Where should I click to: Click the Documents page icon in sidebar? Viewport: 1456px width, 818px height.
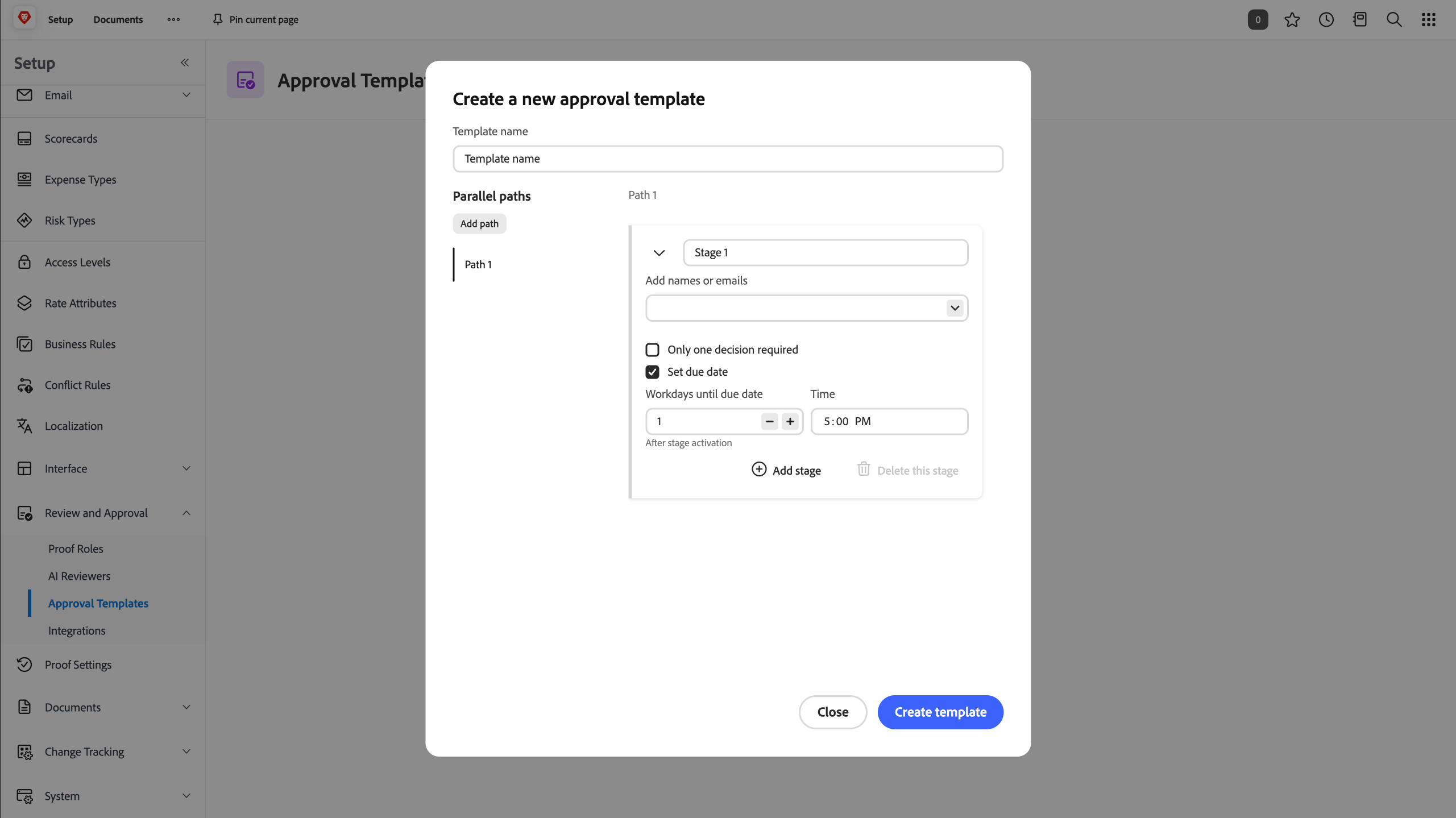pos(24,707)
